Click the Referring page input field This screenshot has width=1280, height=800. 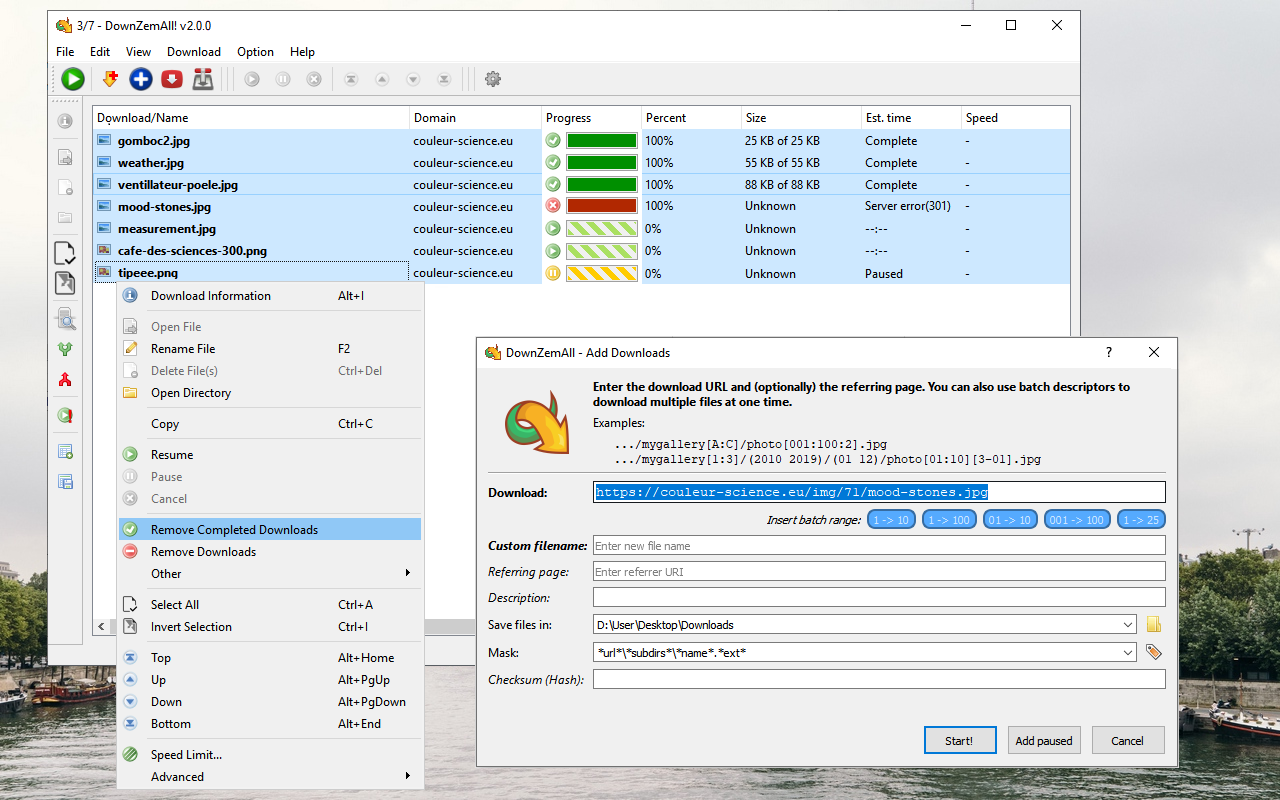point(879,572)
